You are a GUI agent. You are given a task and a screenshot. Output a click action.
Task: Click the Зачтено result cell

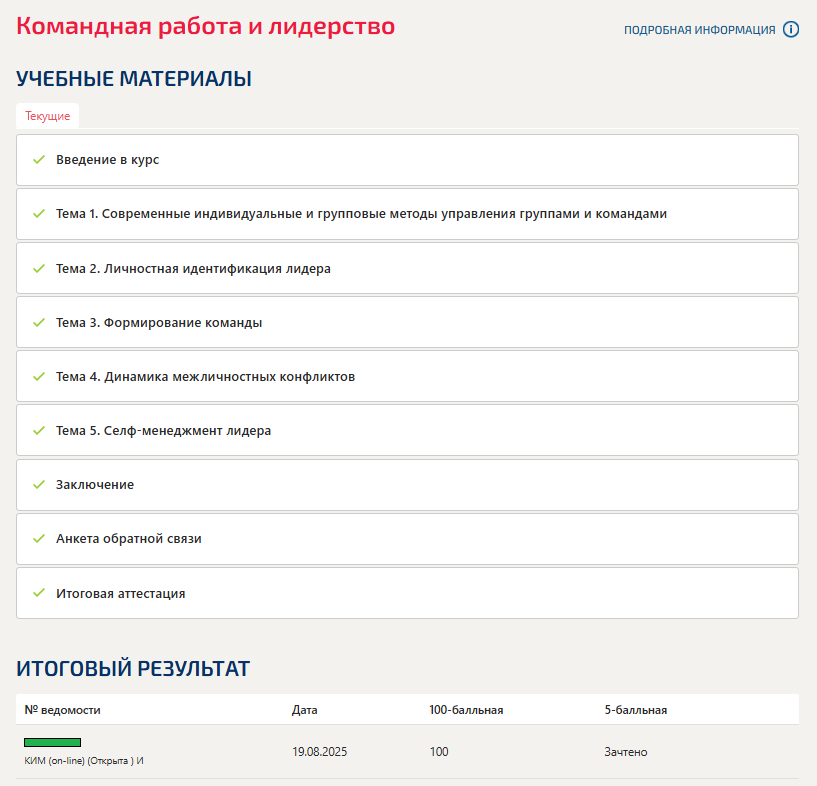coord(626,752)
